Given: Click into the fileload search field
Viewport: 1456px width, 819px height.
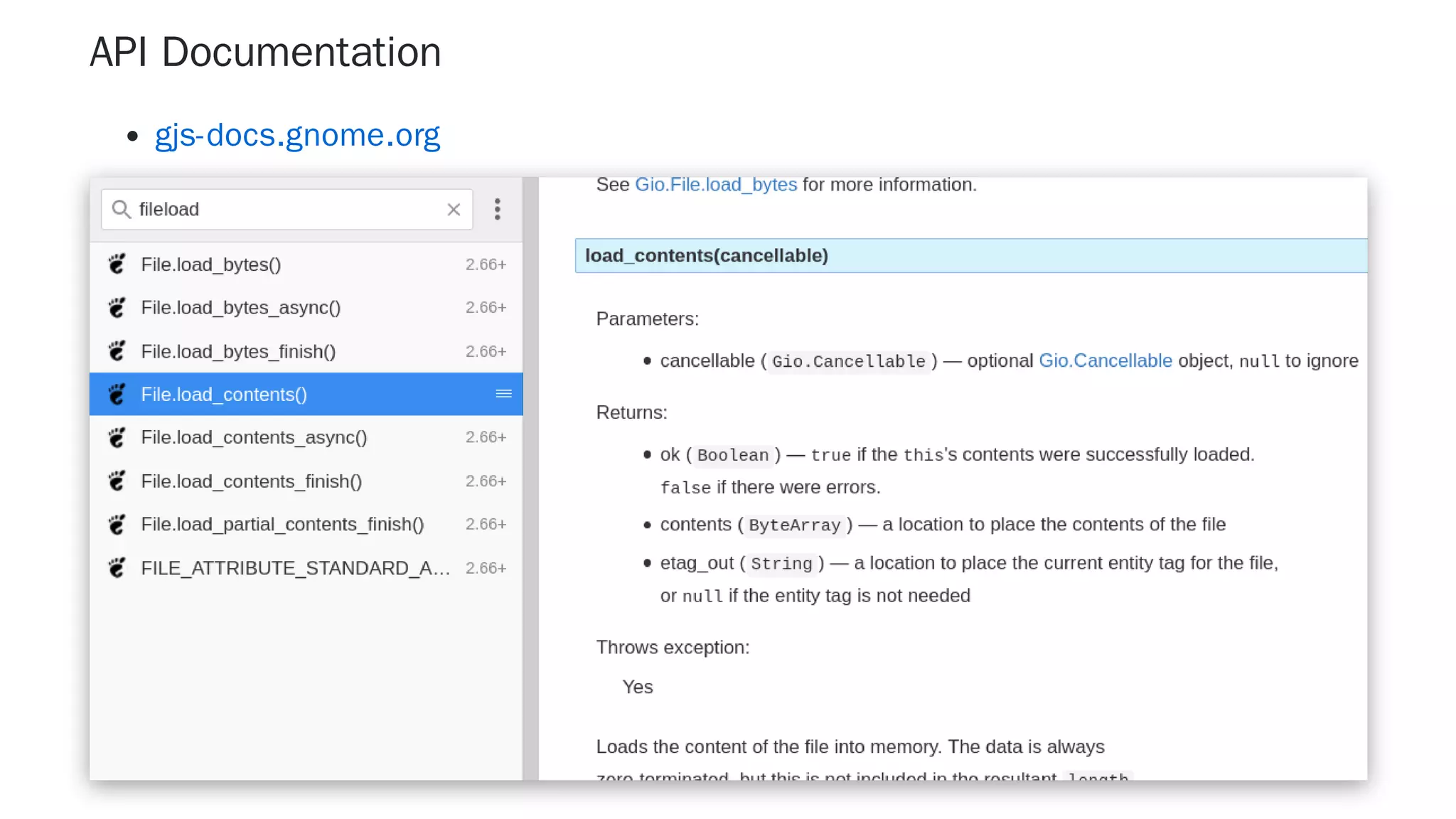Looking at the screenshot, I should pos(284,209).
